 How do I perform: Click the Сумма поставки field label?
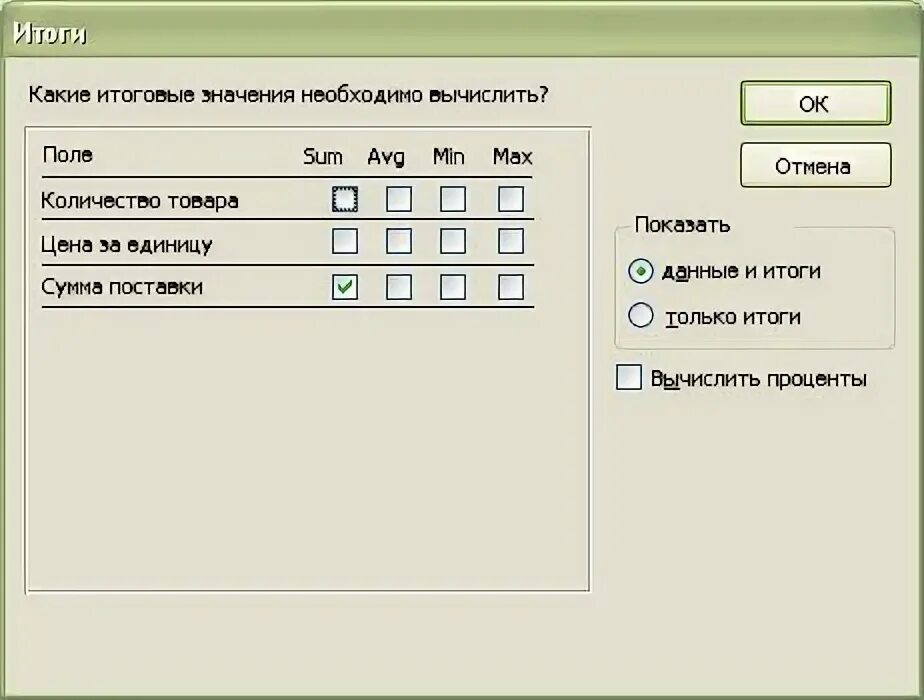point(122,287)
